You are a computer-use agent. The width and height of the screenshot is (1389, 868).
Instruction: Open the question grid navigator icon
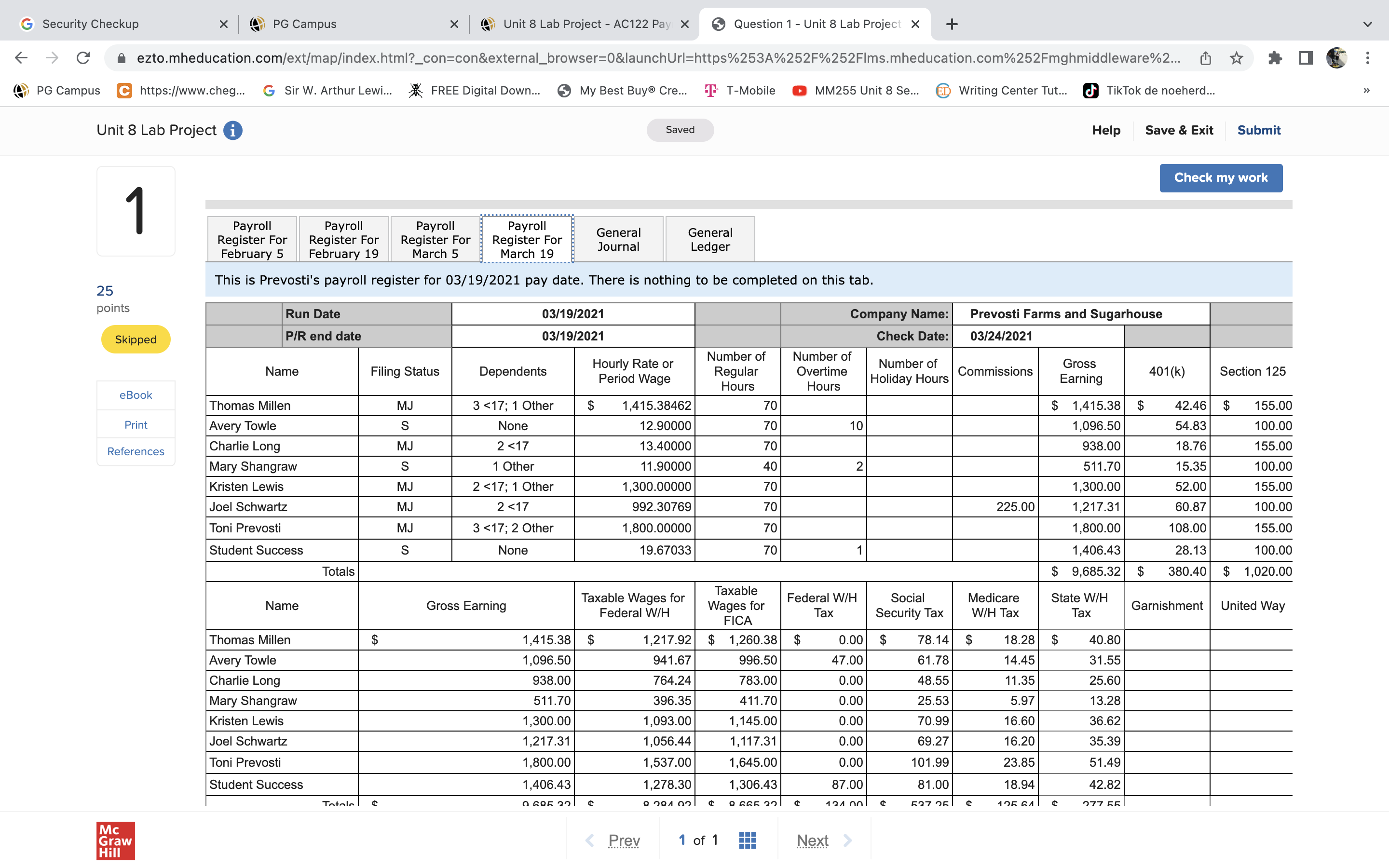click(x=747, y=840)
